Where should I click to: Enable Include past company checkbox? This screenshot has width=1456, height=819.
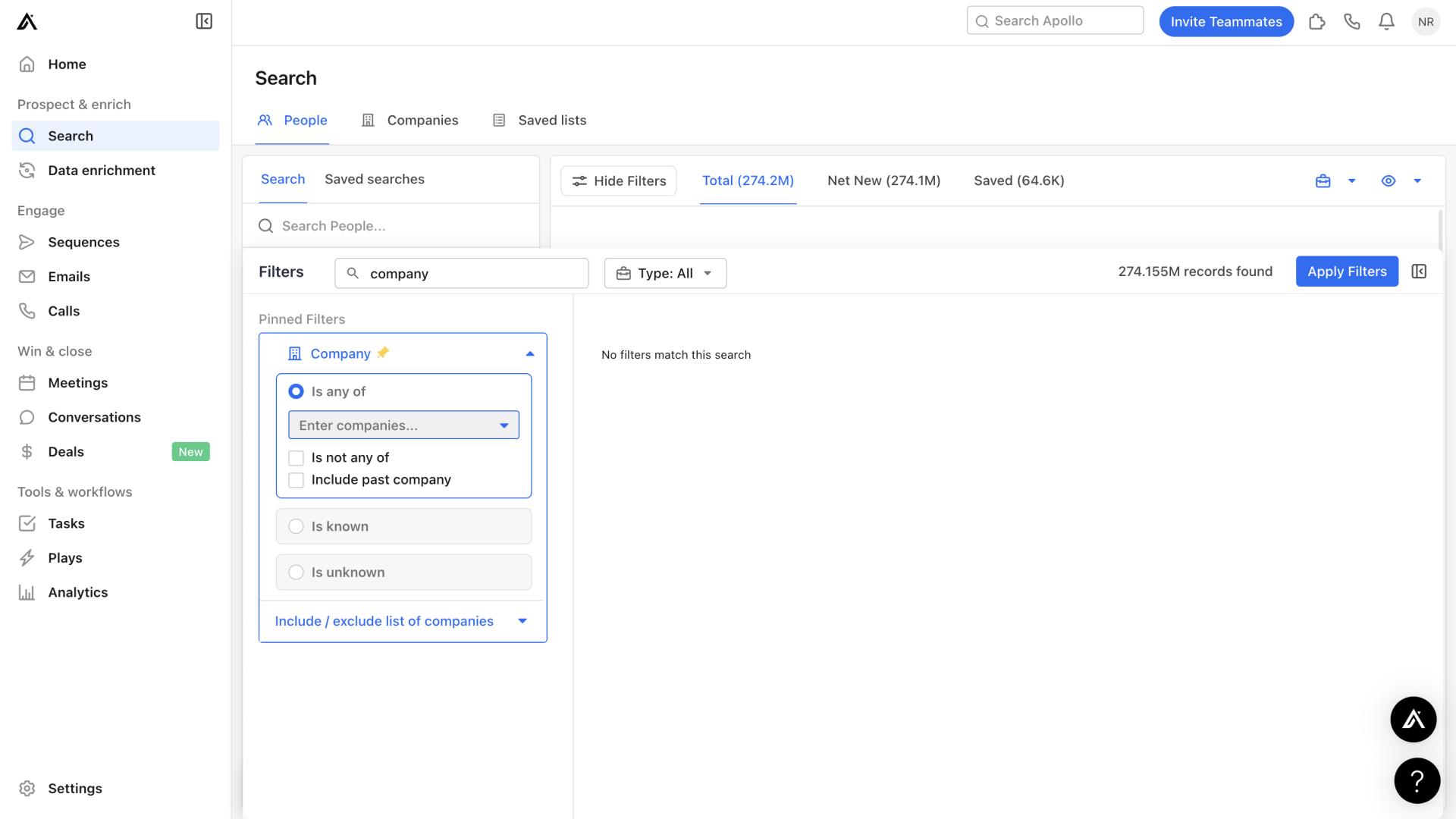coord(296,479)
